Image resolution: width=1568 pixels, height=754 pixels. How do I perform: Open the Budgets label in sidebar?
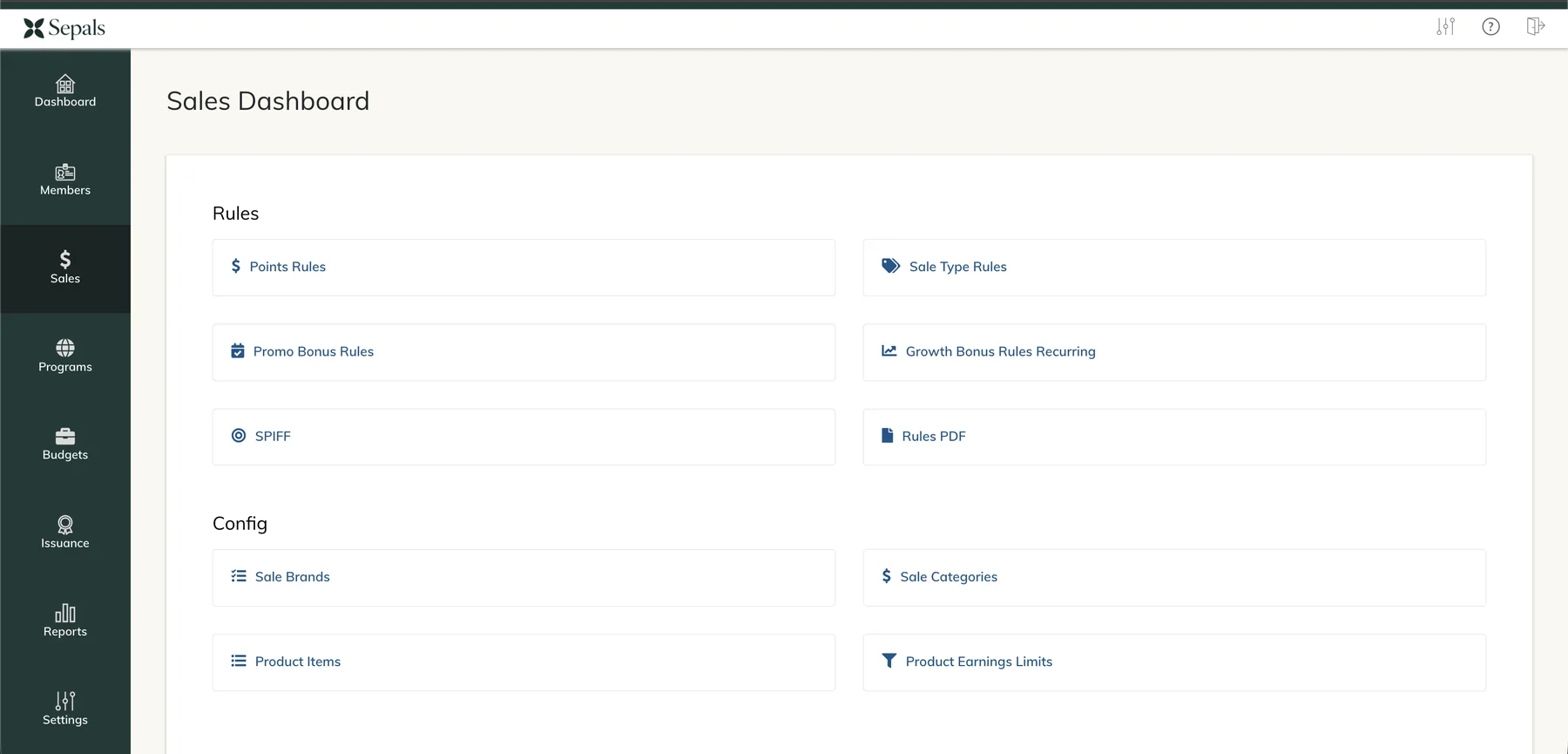coord(65,455)
